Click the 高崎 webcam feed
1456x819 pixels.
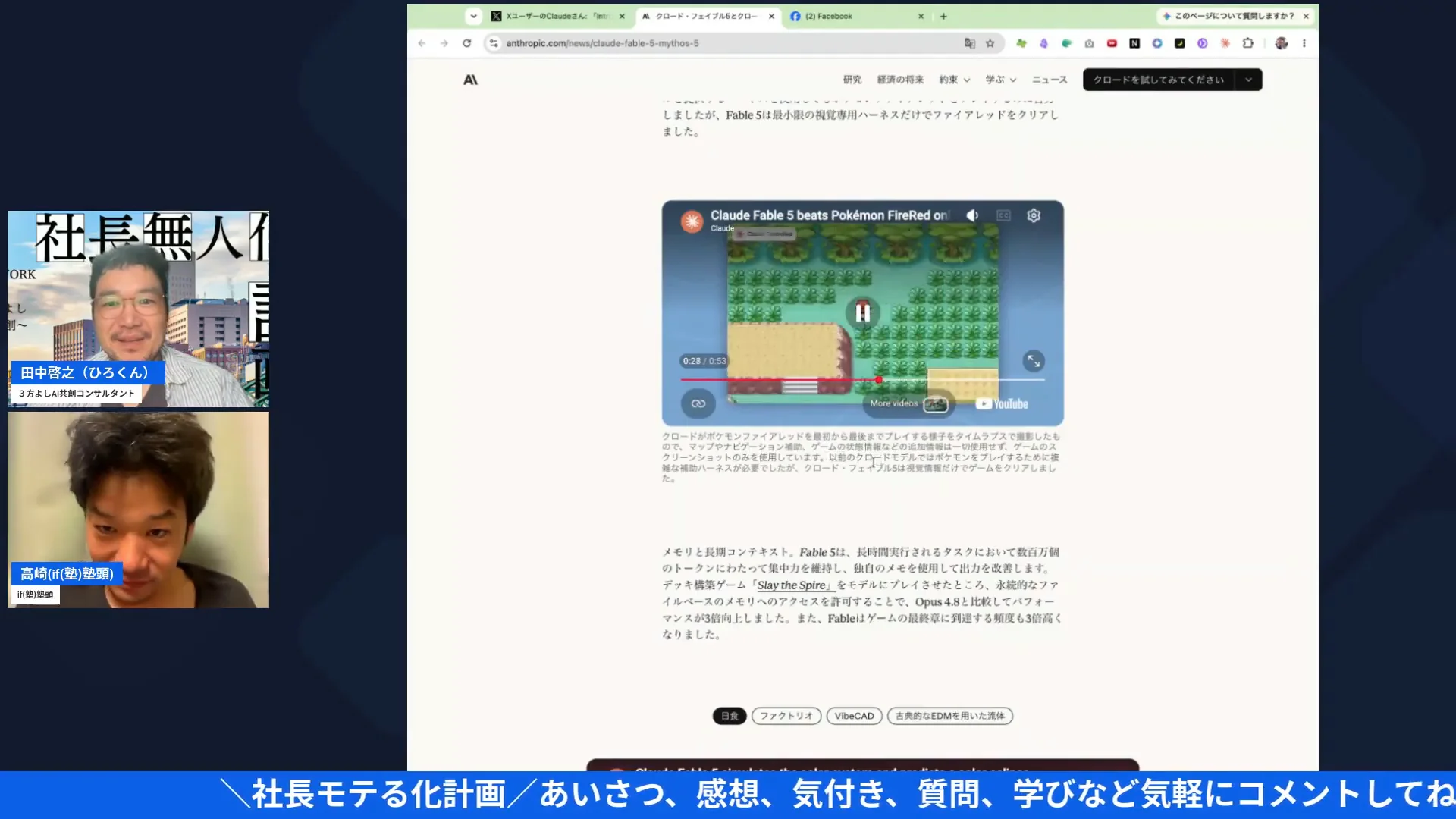click(138, 510)
